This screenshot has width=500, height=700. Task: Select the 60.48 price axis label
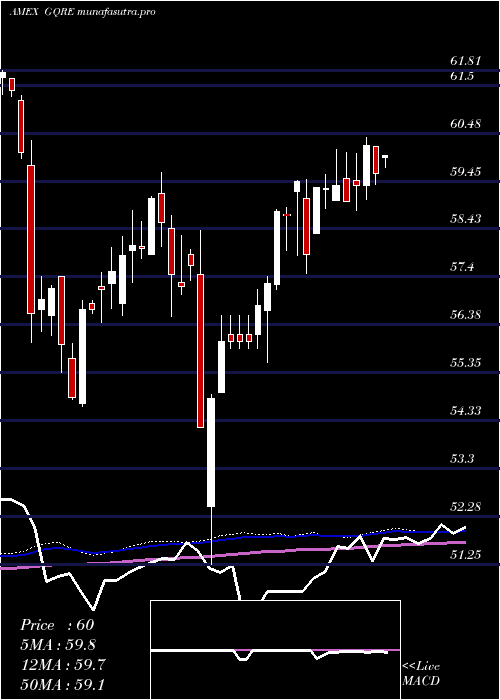pos(466,123)
